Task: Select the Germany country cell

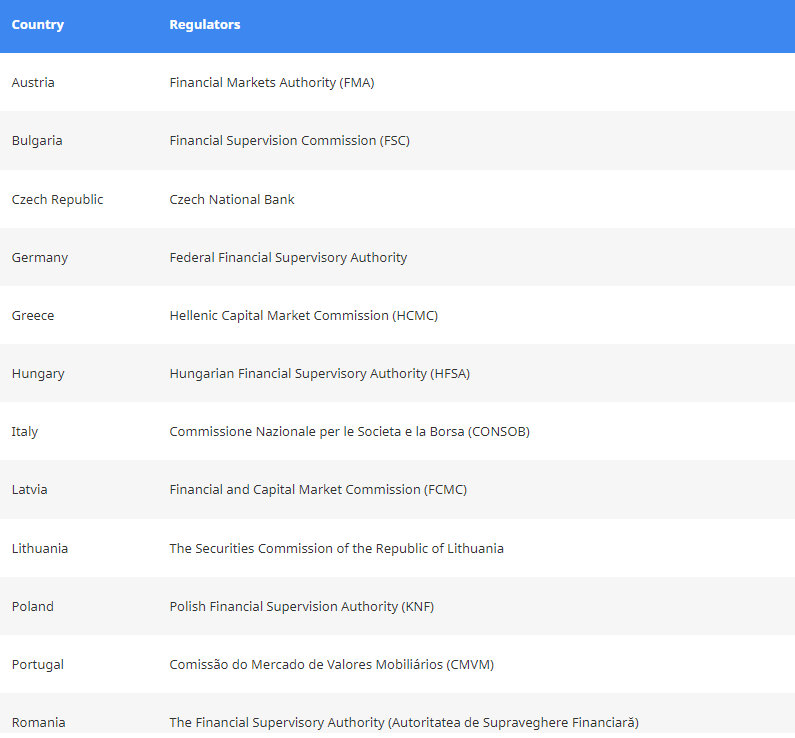Action: click(x=40, y=257)
